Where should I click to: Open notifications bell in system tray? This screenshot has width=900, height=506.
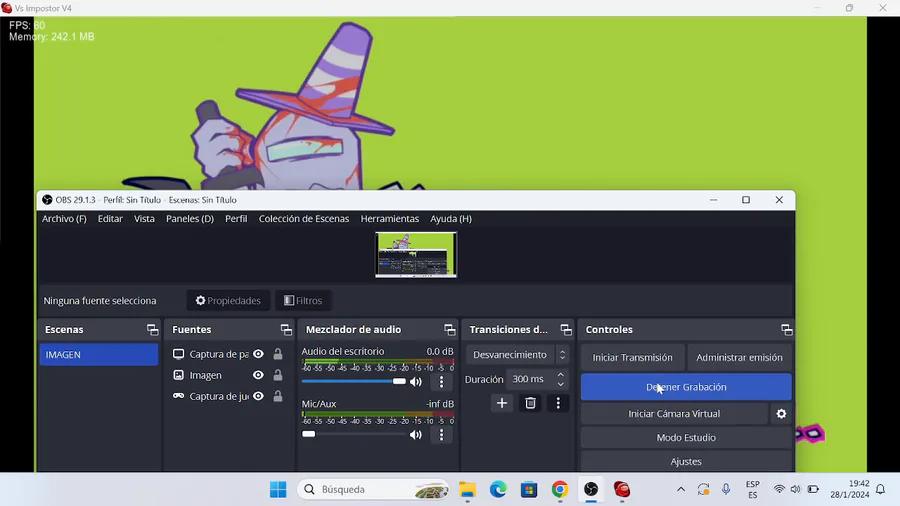[x=880, y=489]
